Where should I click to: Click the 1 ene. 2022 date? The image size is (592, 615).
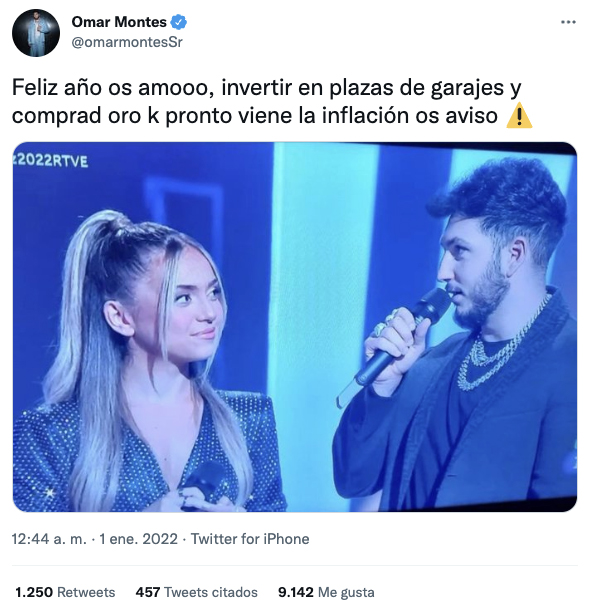(138, 539)
